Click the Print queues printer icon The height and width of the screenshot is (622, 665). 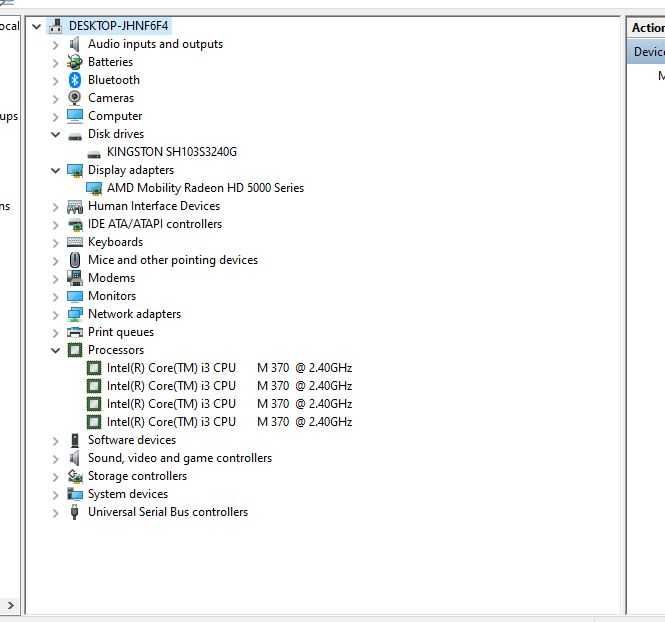point(75,332)
